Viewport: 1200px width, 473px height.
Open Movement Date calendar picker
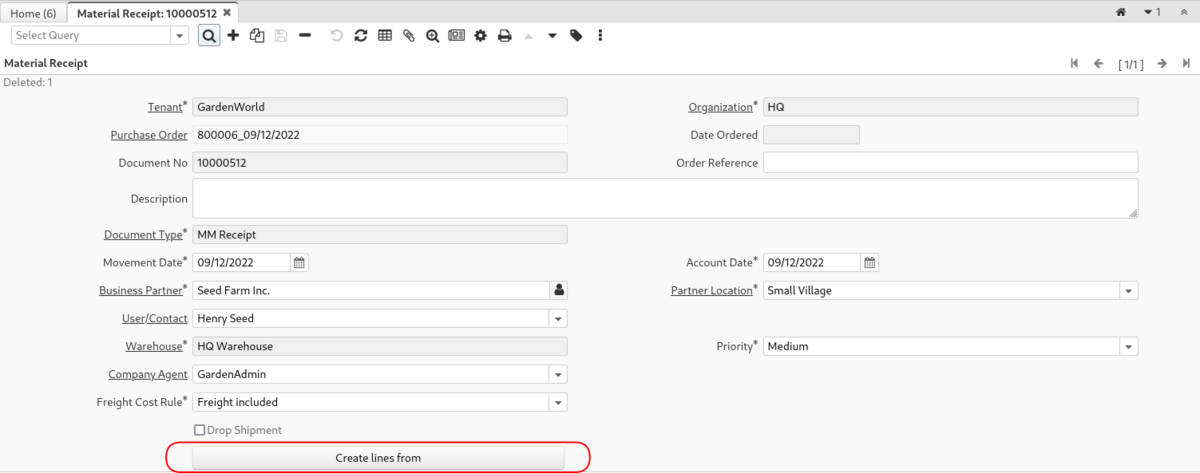click(299, 263)
